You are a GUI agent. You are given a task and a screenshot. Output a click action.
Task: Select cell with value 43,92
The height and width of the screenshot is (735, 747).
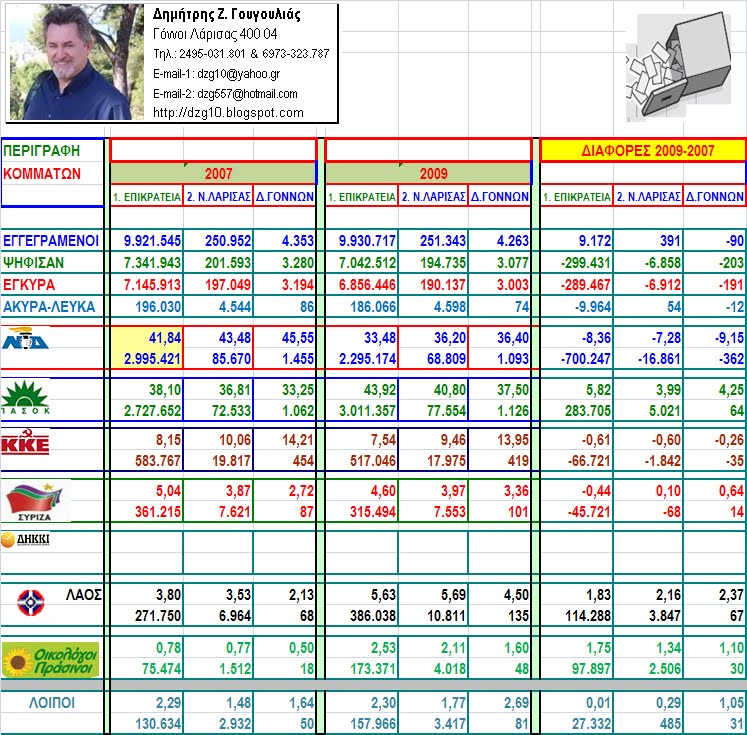(x=362, y=390)
